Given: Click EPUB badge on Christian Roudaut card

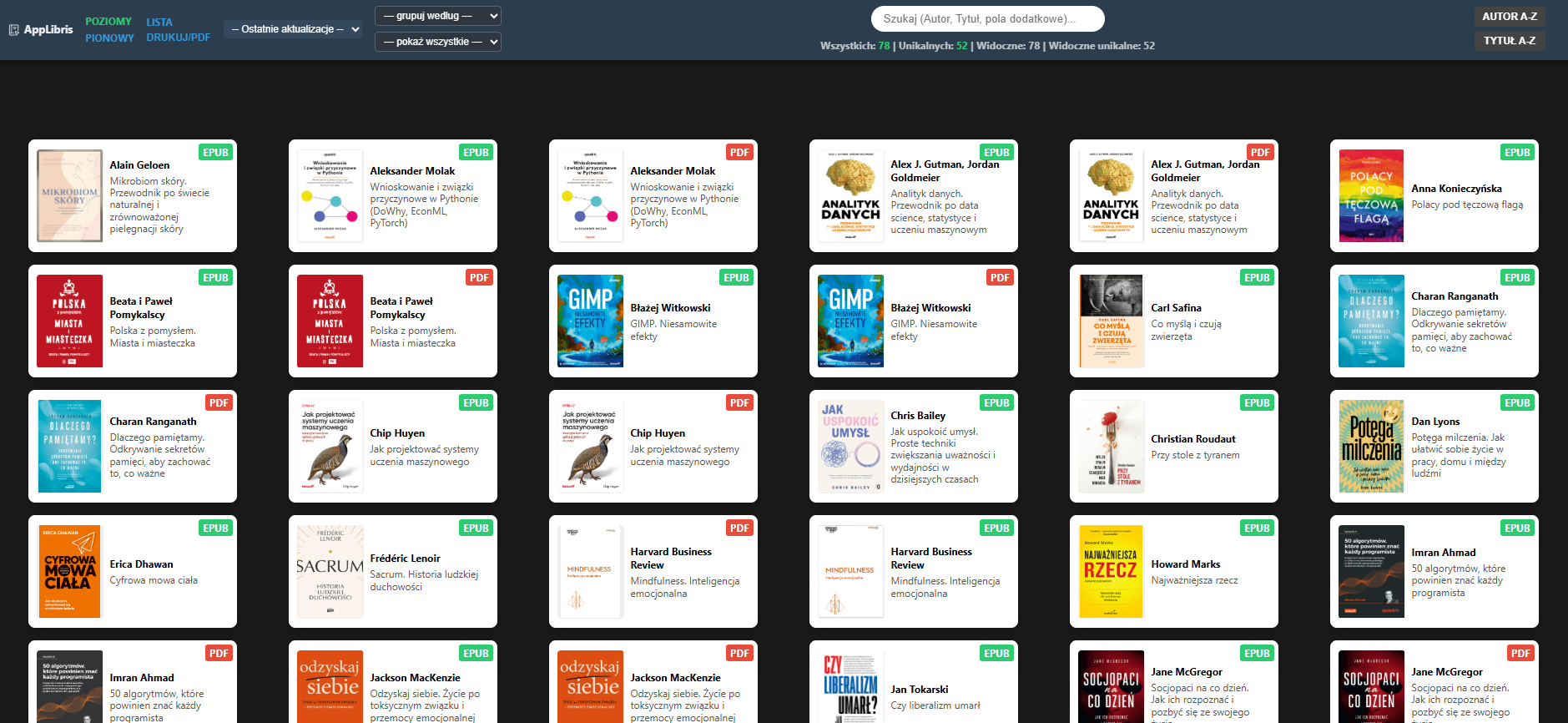Looking at the screenshot, I should click(1257, 403).
